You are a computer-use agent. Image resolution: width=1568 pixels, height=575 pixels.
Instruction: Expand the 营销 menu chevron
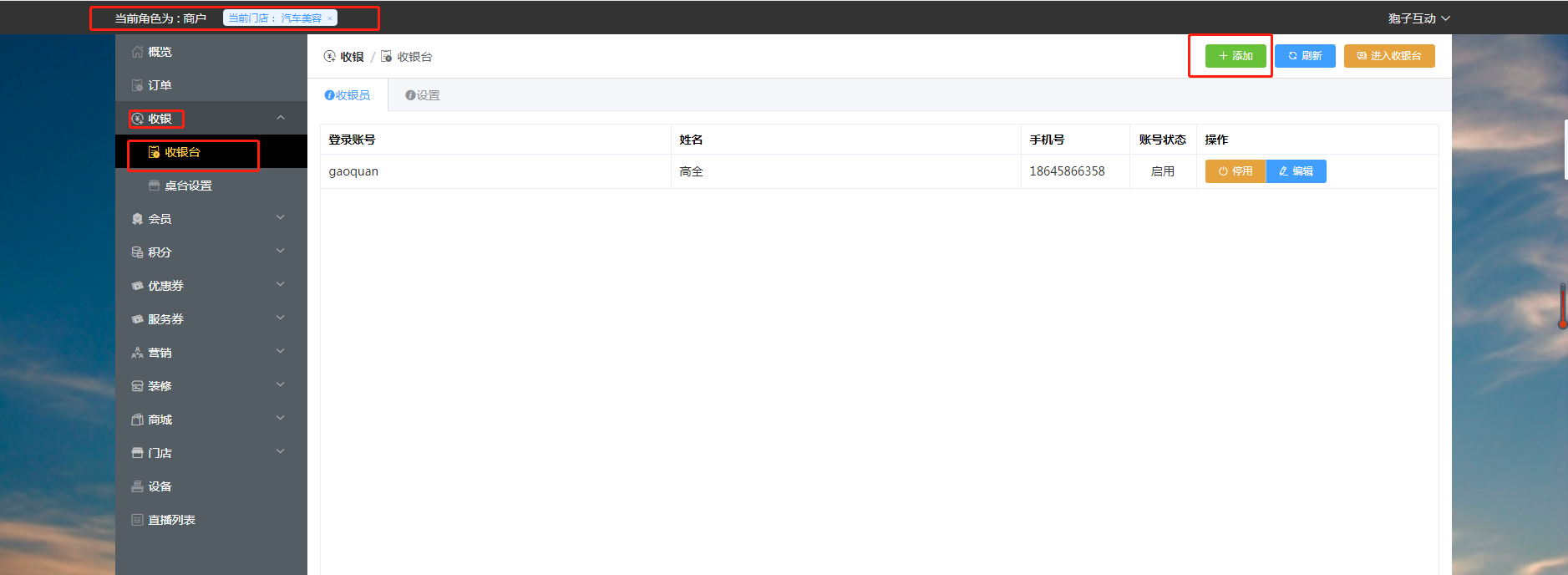[x=281, y=352]
